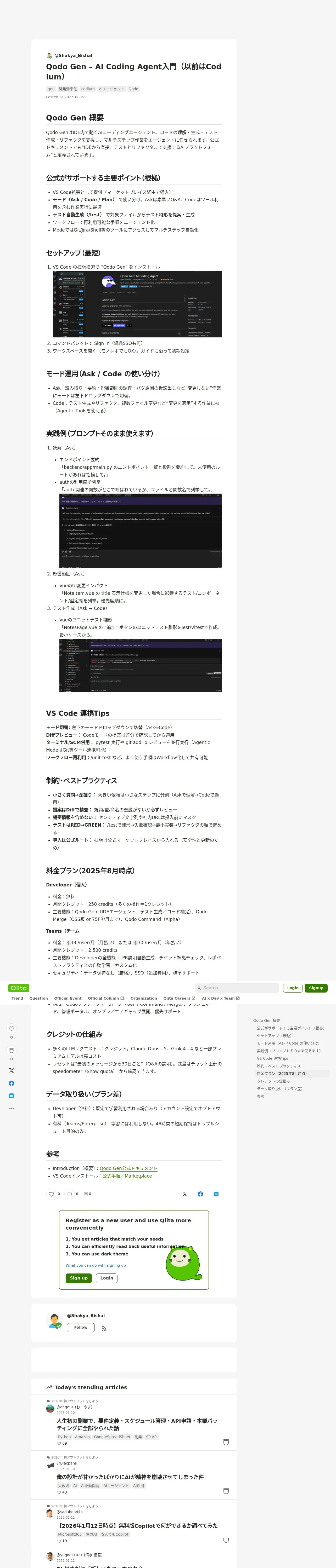Viewport: 336px width, 1568px height.
Task: Open trending article about 無料版Copilot
Action: coord(137,1526)
